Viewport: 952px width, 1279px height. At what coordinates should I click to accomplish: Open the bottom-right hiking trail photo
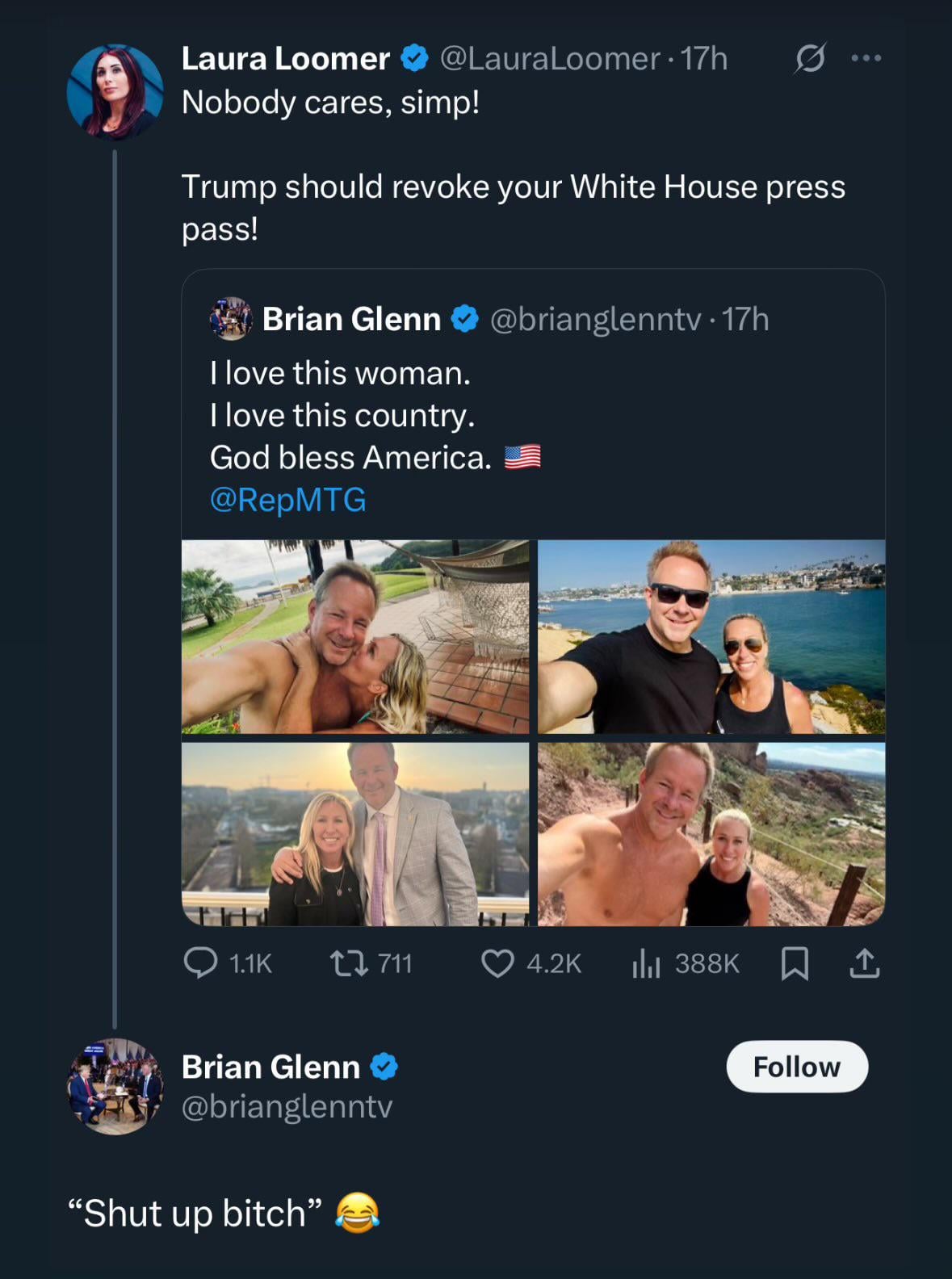(711, 834)
